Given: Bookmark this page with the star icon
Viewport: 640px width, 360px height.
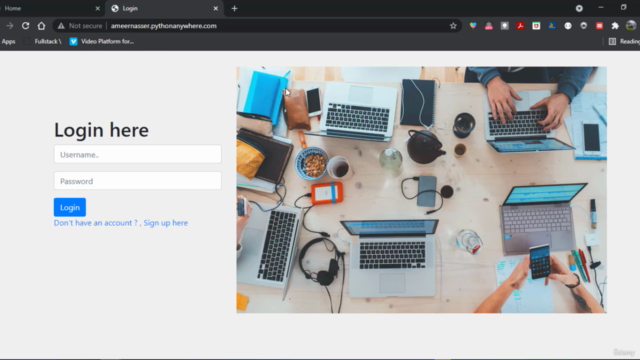Looking at the screenshot, I should [453, 26].
